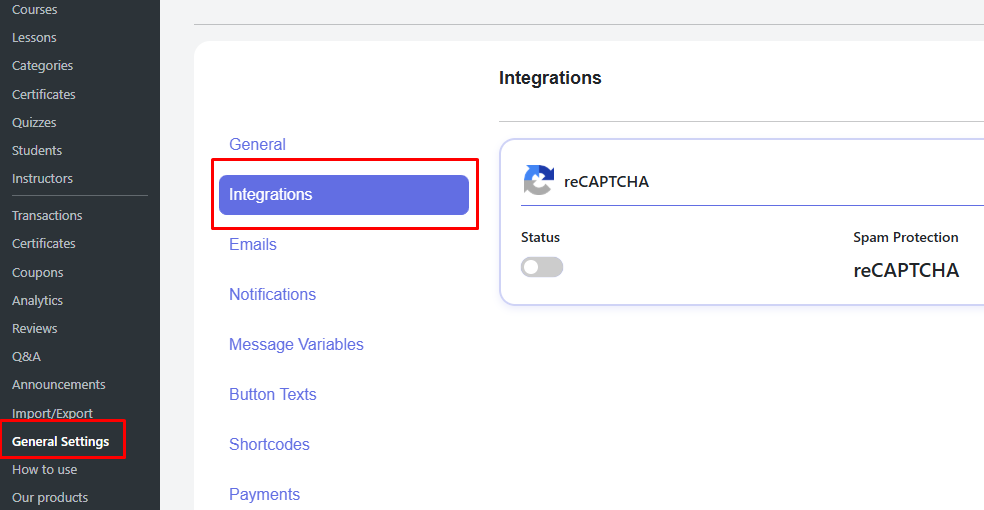
Task: Open Coupons from the sidebar
Action: 37,272
